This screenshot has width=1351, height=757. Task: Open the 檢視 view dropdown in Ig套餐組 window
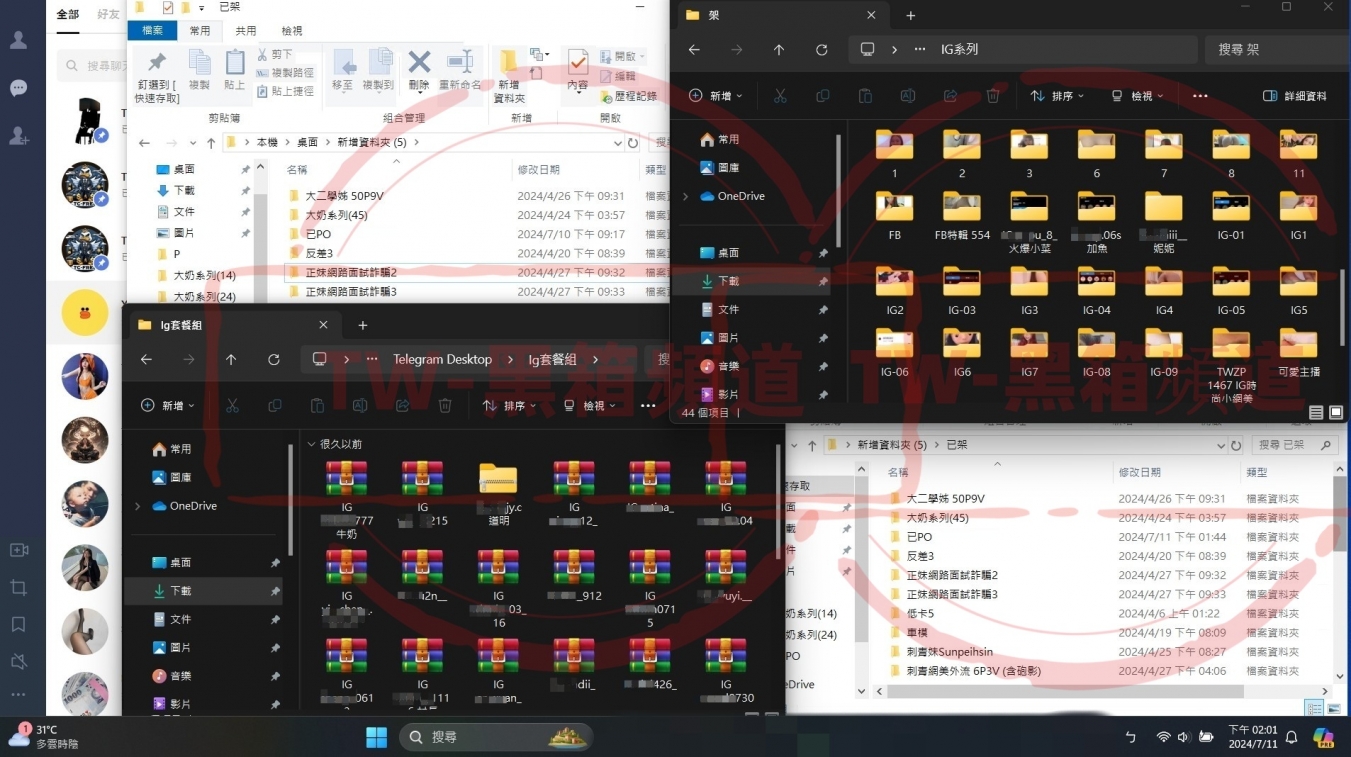(590, 406)
